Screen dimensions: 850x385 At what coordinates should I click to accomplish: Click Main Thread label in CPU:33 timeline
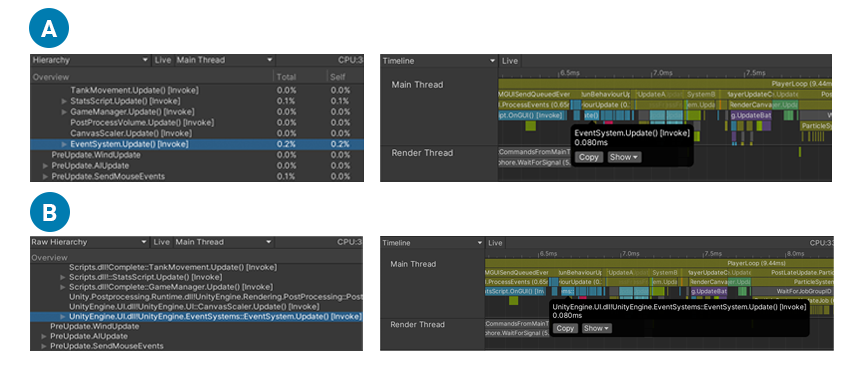point(414,264)
